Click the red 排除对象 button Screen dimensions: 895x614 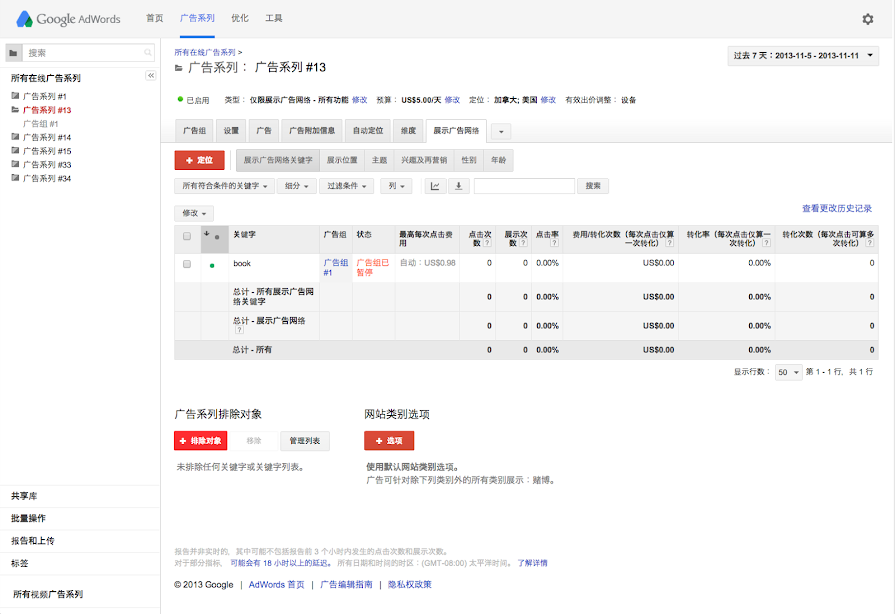(201, 441)
